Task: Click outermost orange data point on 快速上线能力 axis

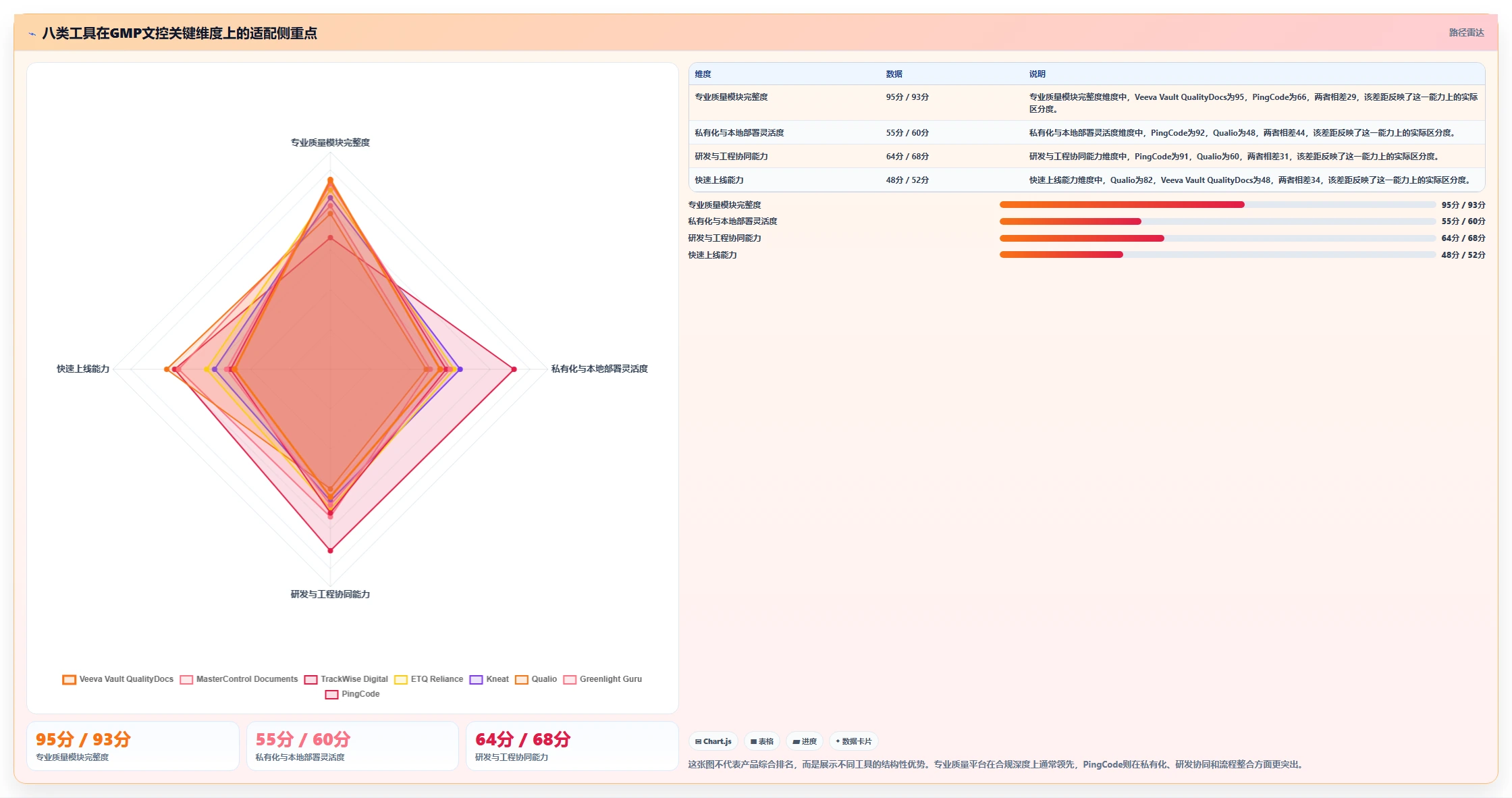Action: coord(167,369)
